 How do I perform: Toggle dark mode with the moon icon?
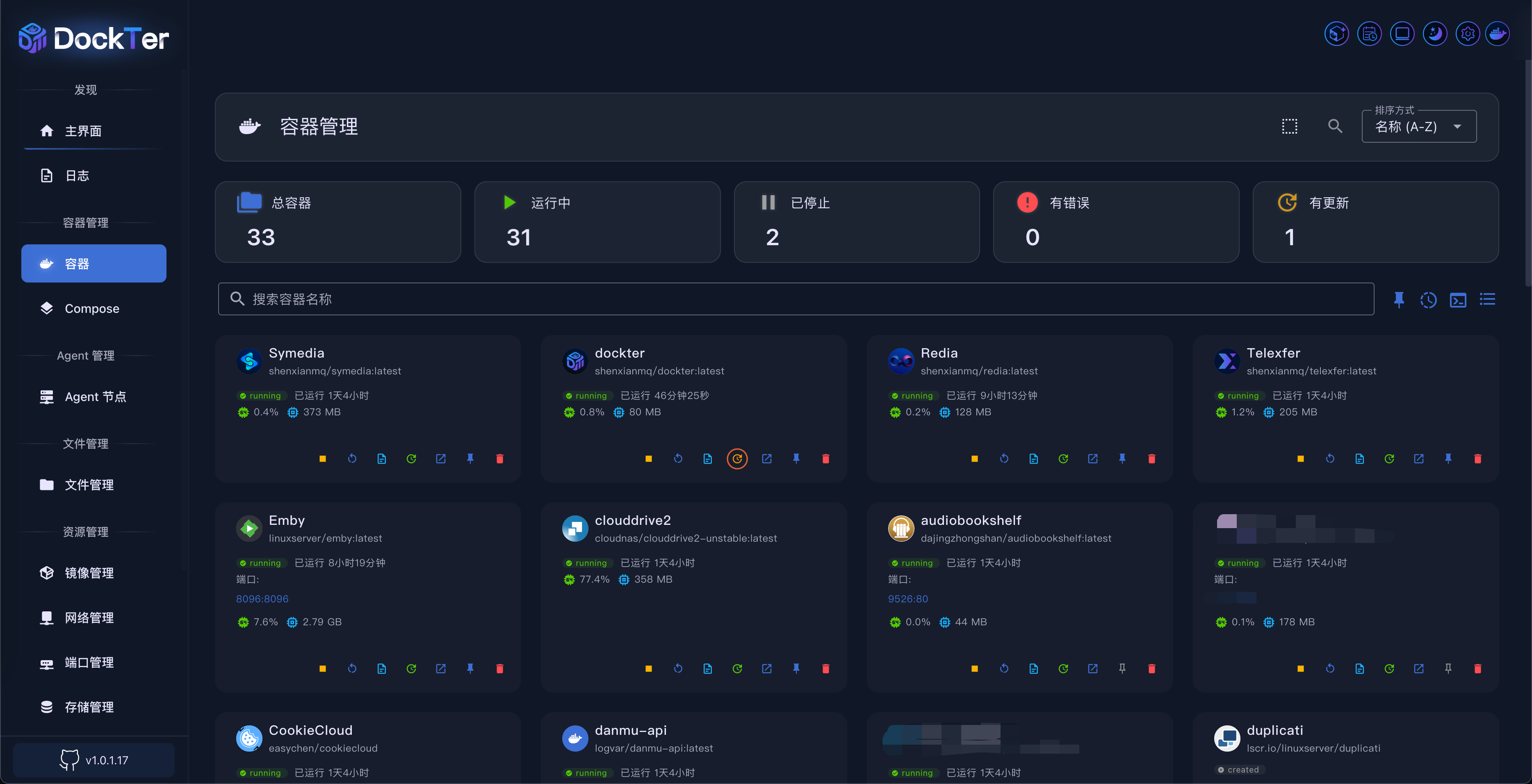pos(1434,34)
